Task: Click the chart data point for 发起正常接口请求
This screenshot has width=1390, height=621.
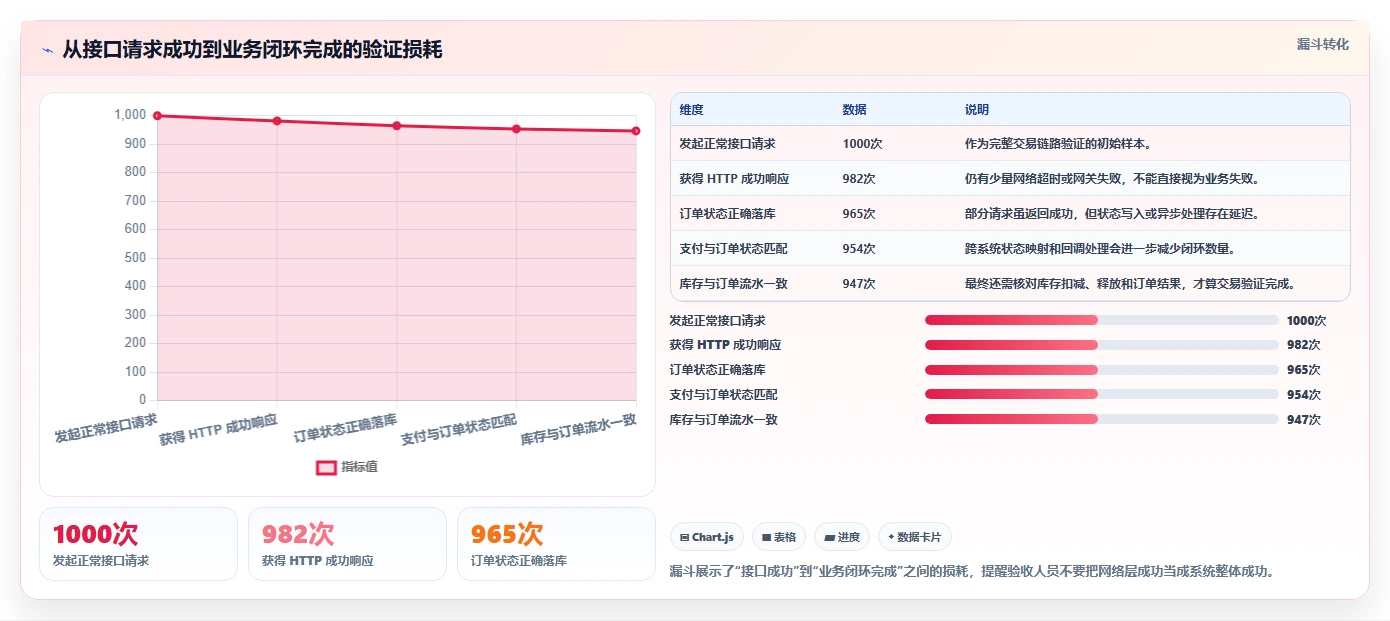Action: click(x=157, y=116)
